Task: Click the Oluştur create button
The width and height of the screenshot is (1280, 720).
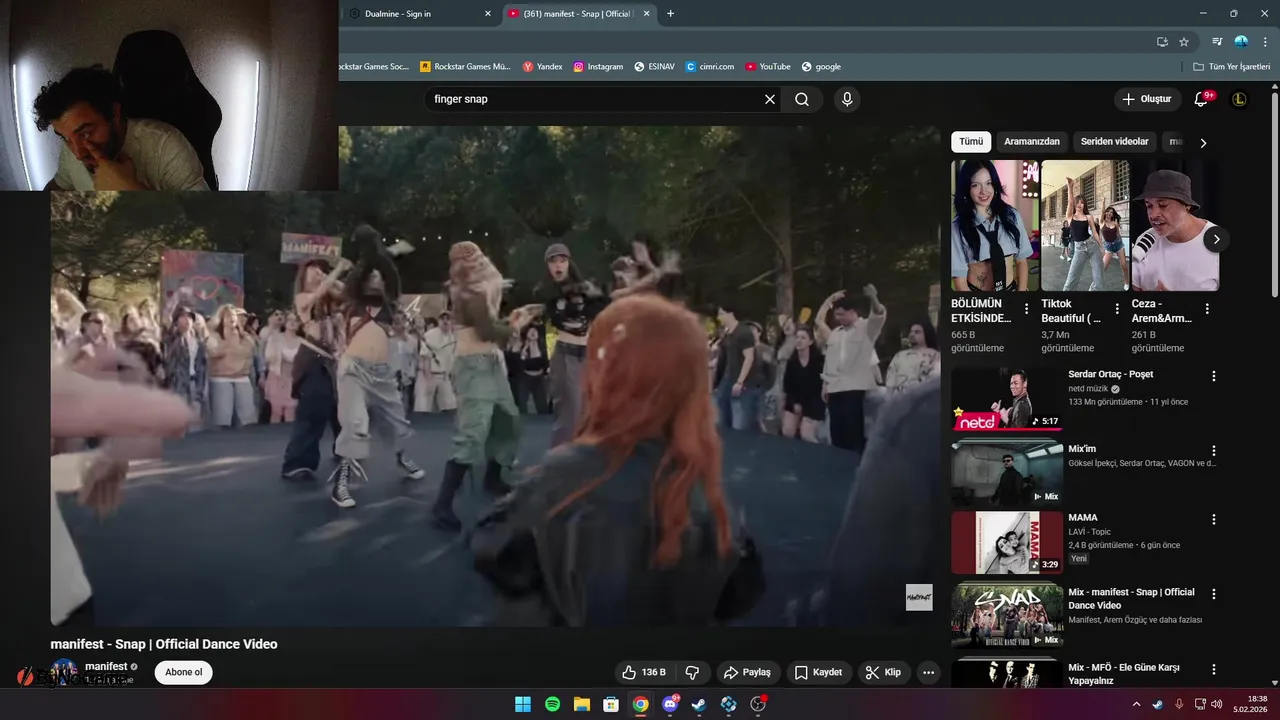Action: (1147, 99)
